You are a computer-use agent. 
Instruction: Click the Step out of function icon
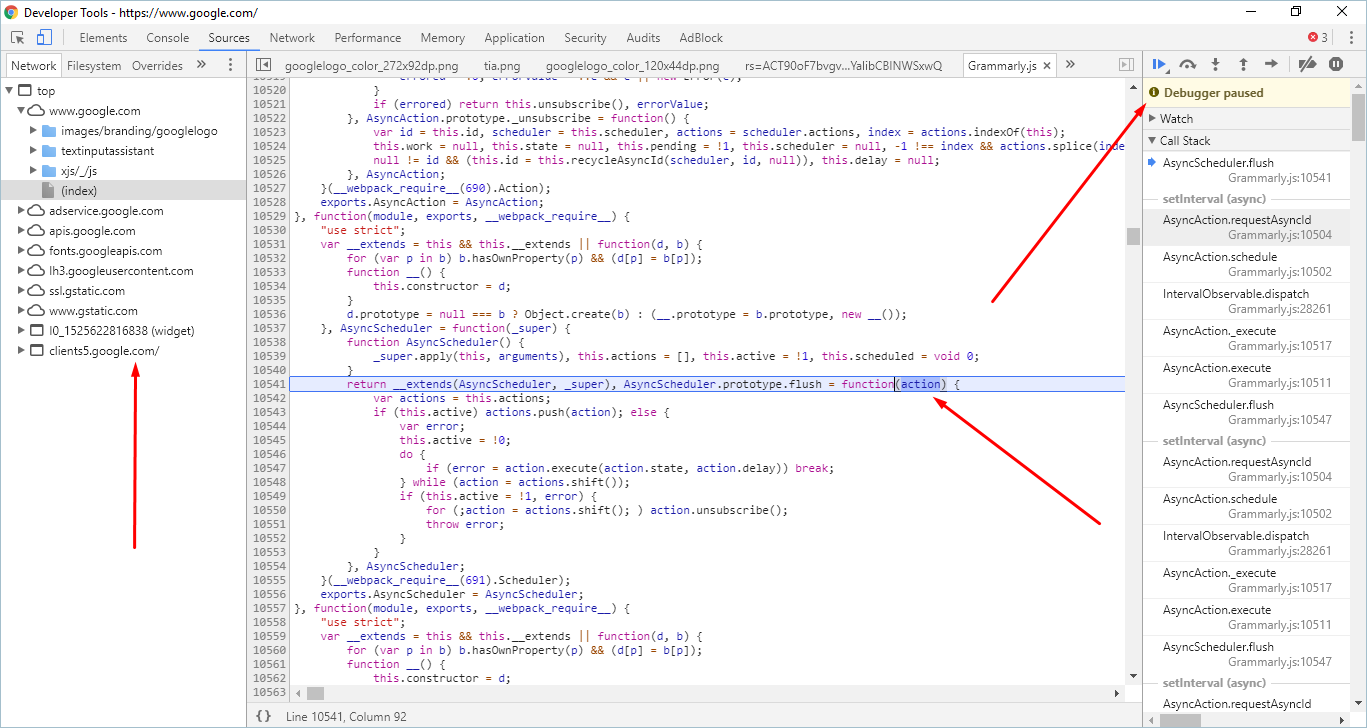1243,65
